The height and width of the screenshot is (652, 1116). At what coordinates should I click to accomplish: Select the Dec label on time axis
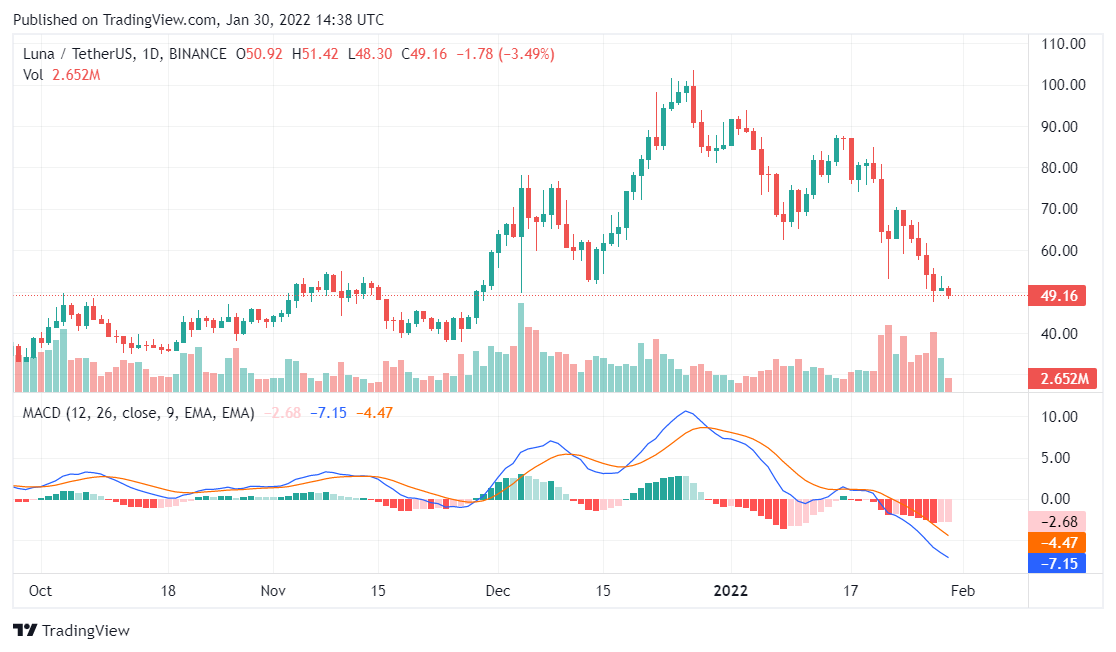click(x=497, y=590)
